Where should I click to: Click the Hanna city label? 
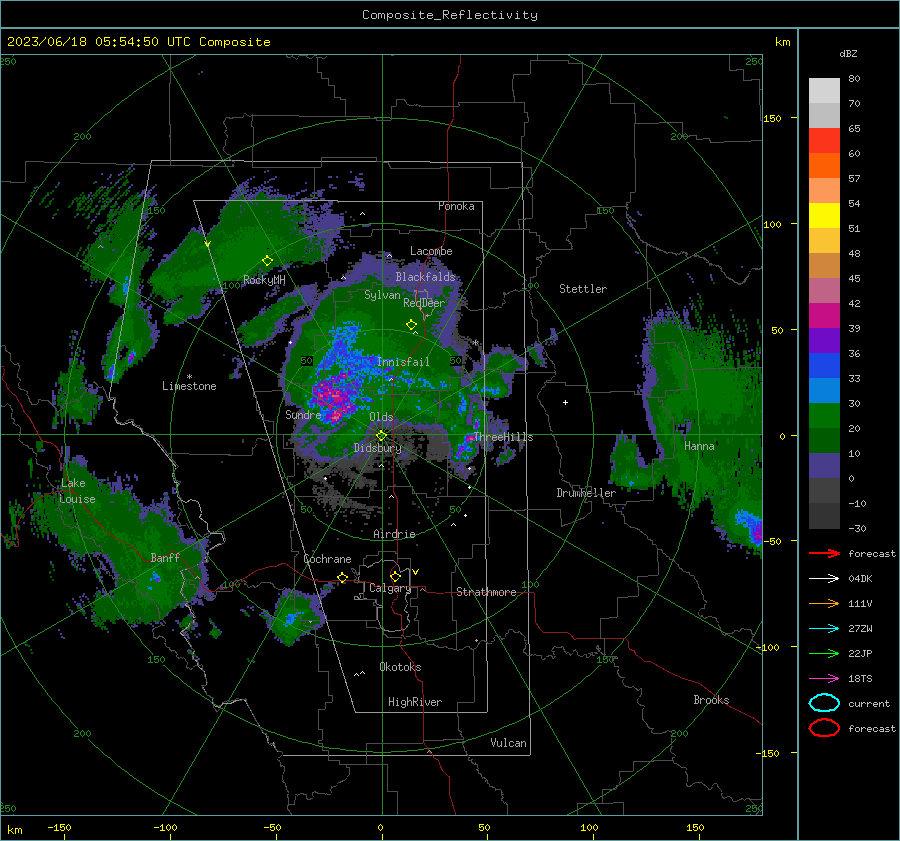tap(699, 446)
